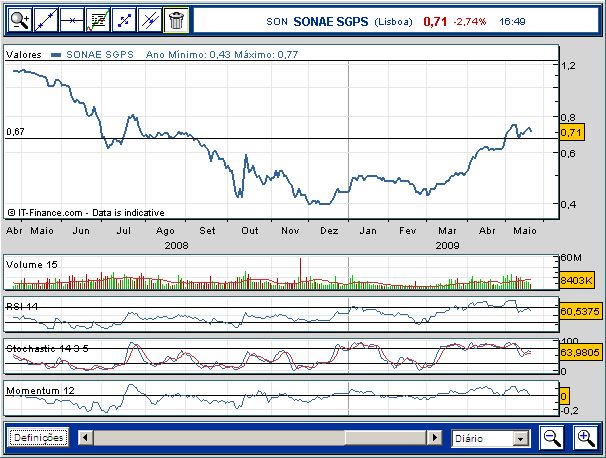Click the SONAE SGPS title in the header
The width and height of the screenshot is (606, 458).
331,22
